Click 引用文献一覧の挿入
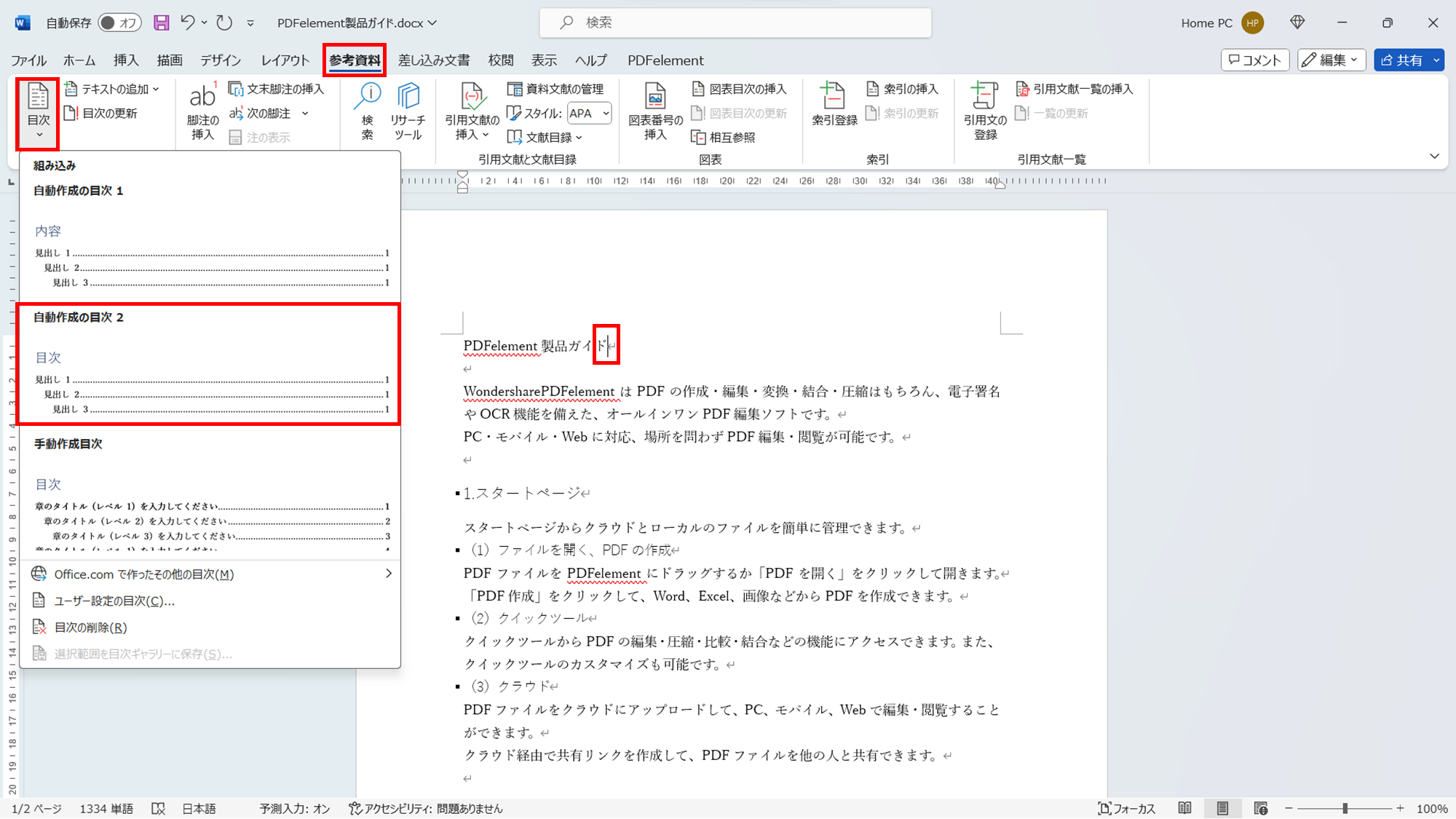 pyautogui.click(x=1074, y=89)
